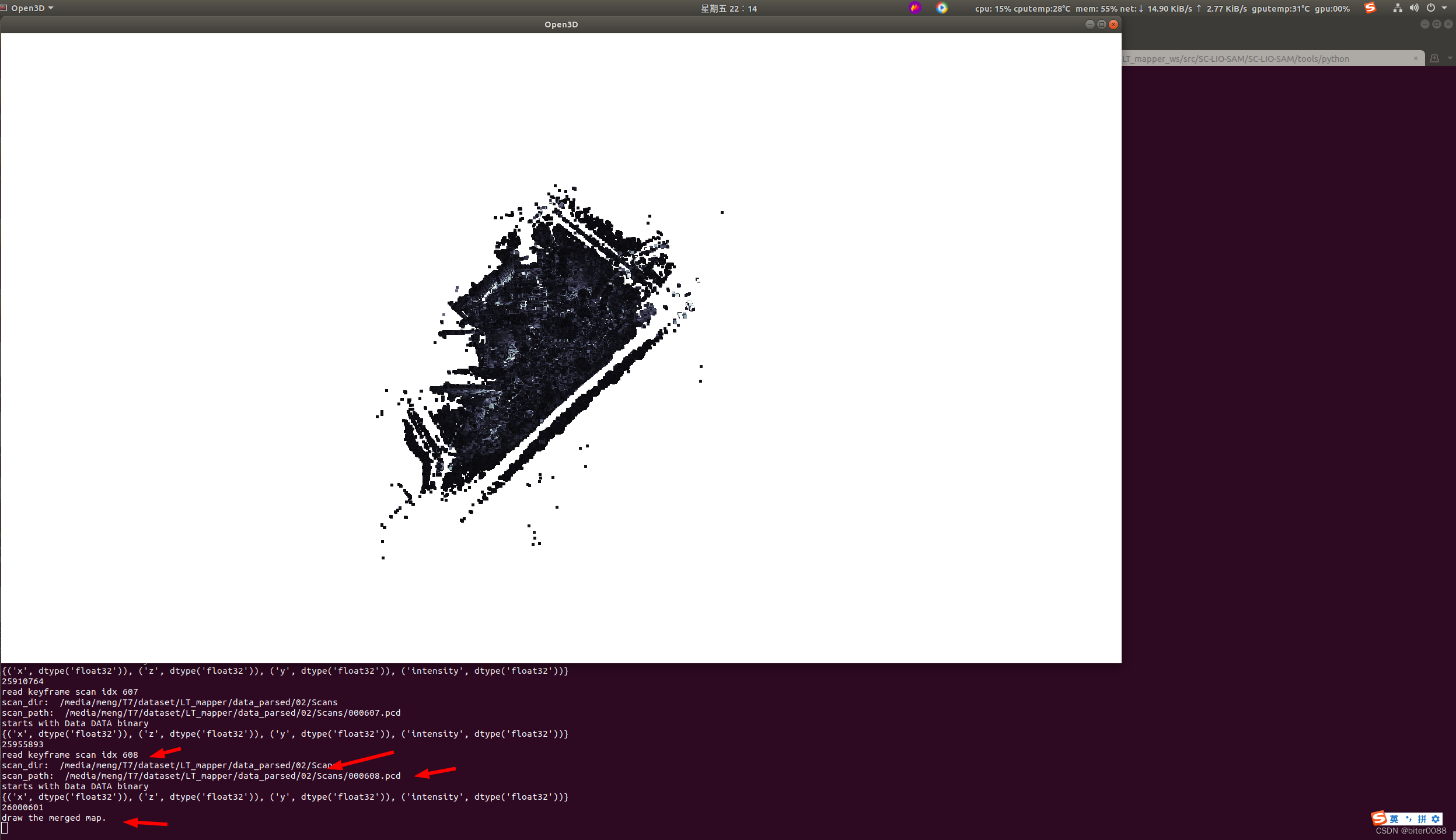Toggle 拼 input scheme on the Sogou toolbar
The image size is (1456, 840).
(1422, 819)
